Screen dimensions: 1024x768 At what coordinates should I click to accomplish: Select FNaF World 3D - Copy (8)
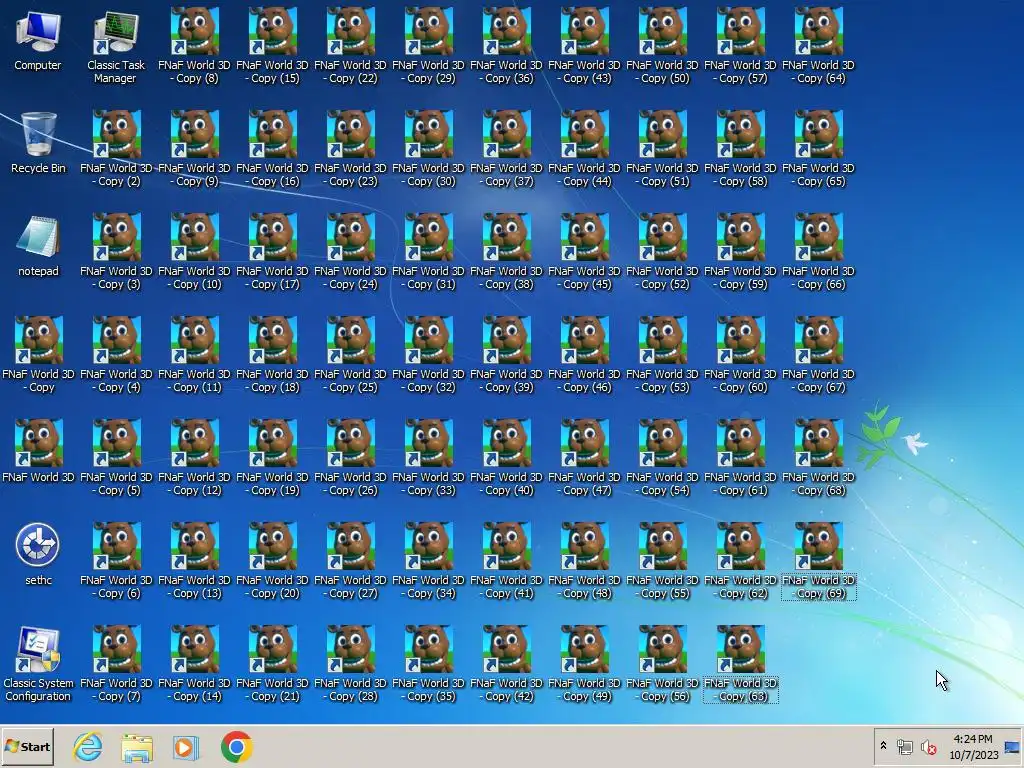[194, 45]
